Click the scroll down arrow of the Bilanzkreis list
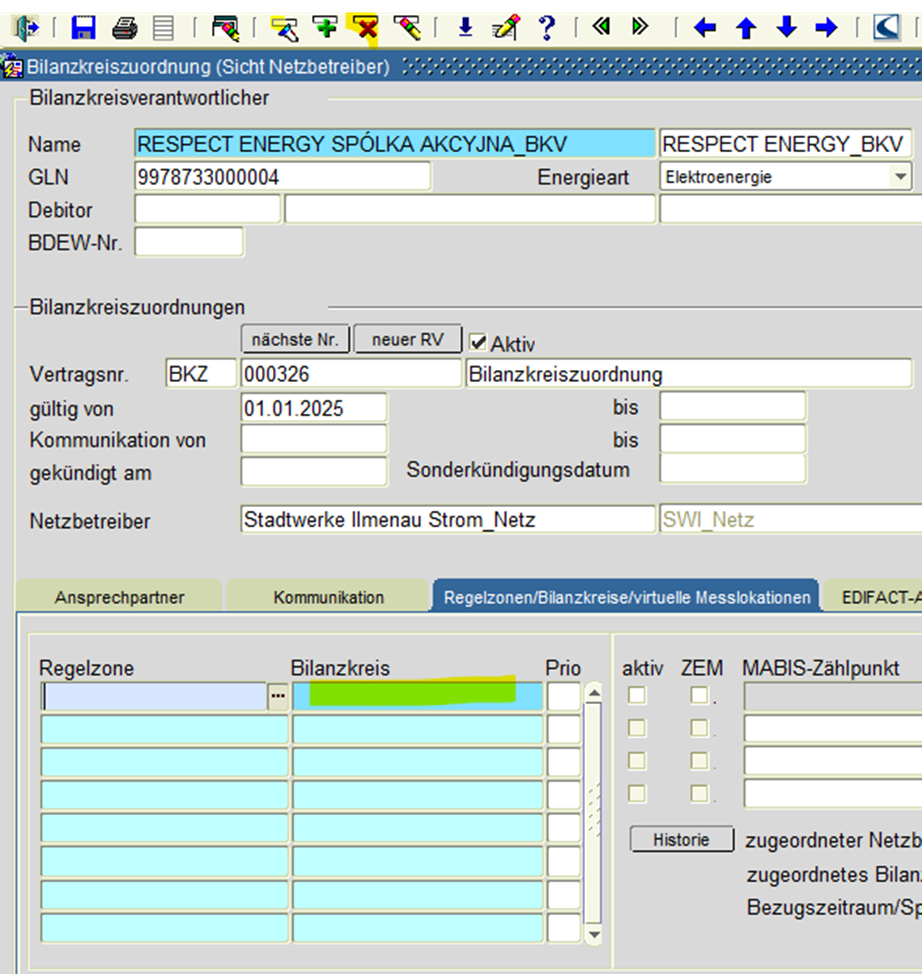Screen dimensions: 922x974 pos(594,933)
